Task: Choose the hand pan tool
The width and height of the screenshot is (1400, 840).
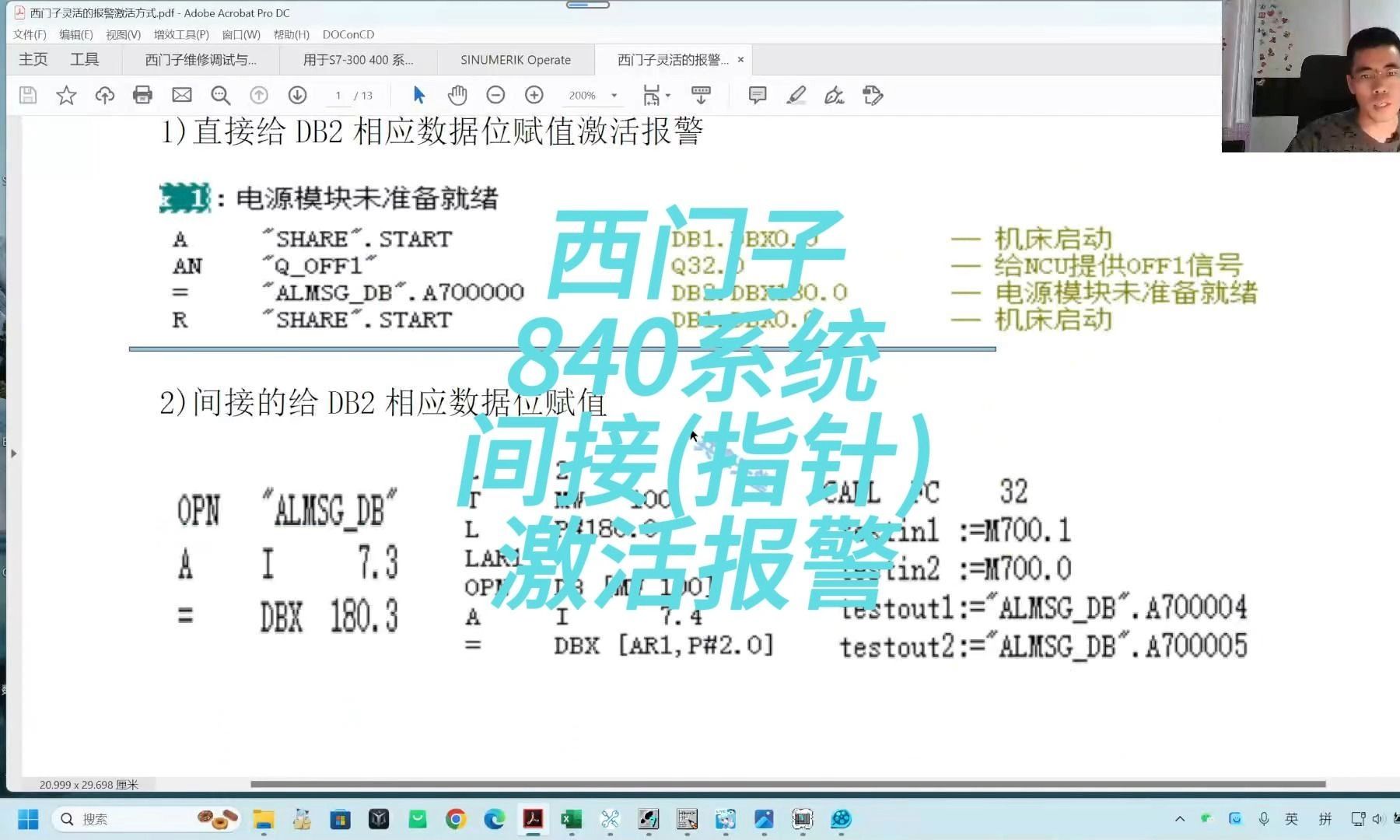Action: (x=457, y=96)
